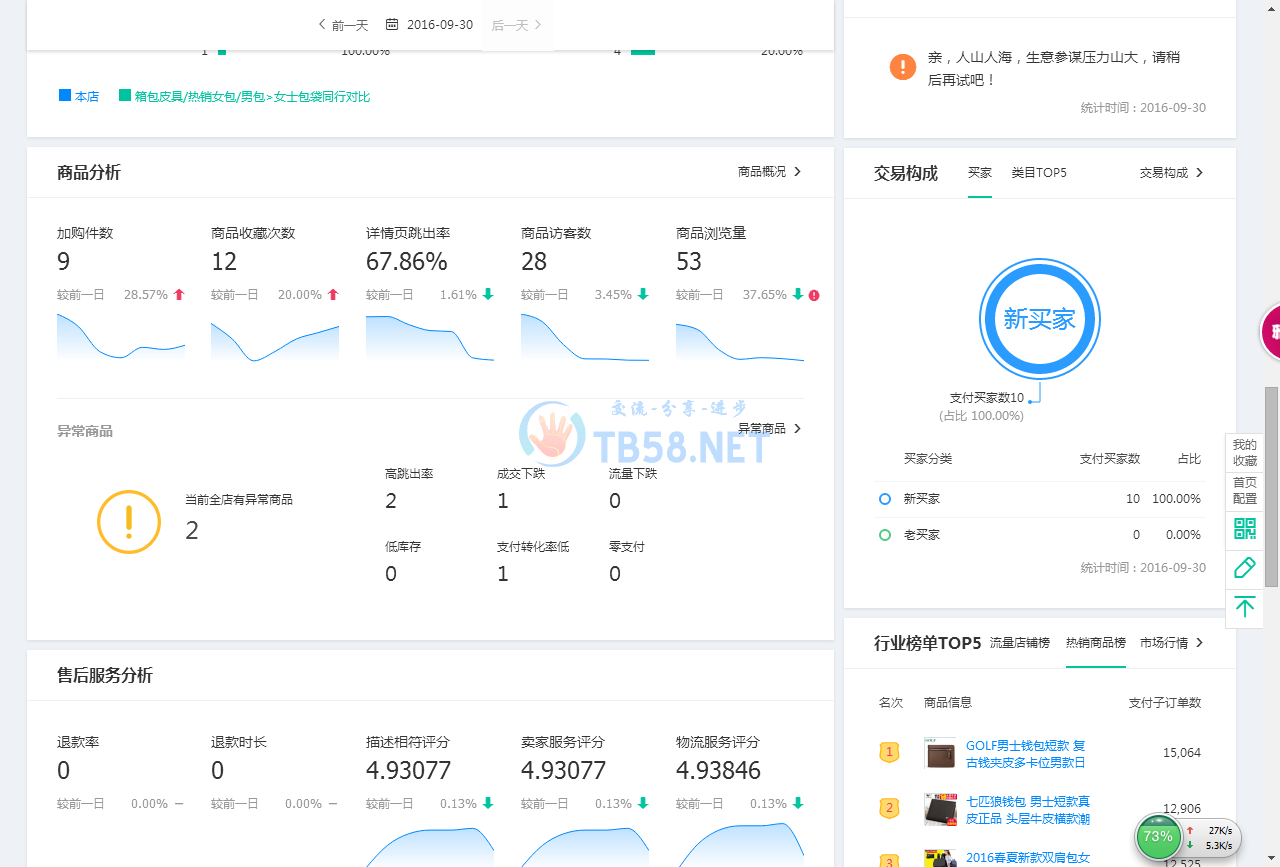
Task: Go to previous day with 前一天
Action: tap(343, 25)
